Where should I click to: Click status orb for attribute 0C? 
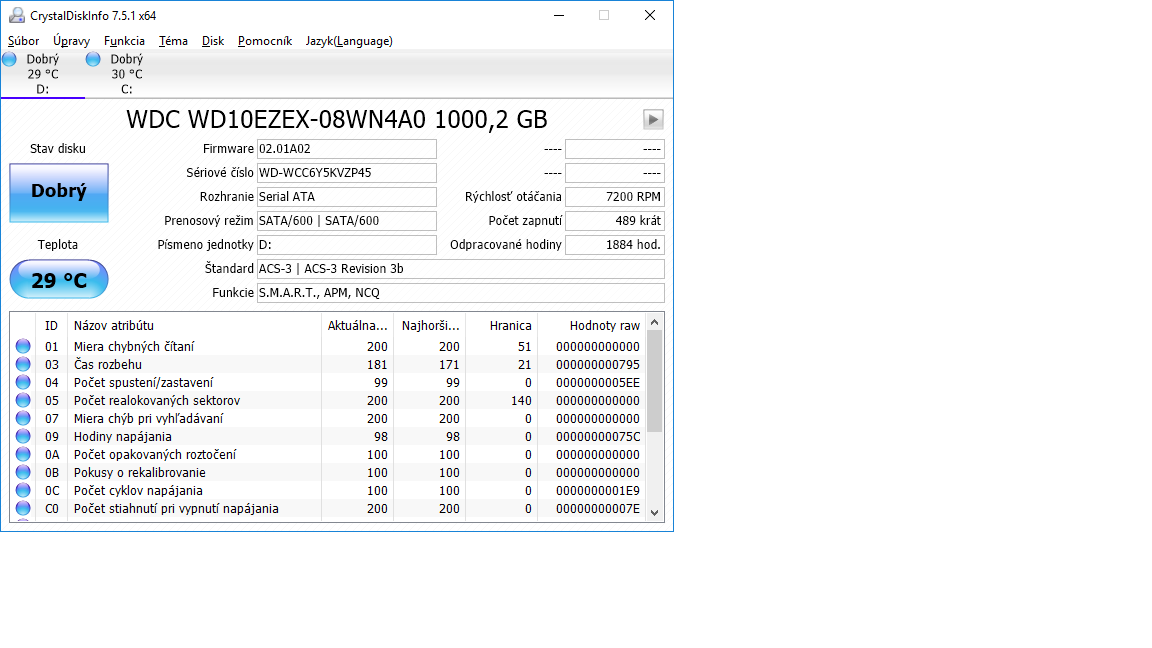point(24,490)
